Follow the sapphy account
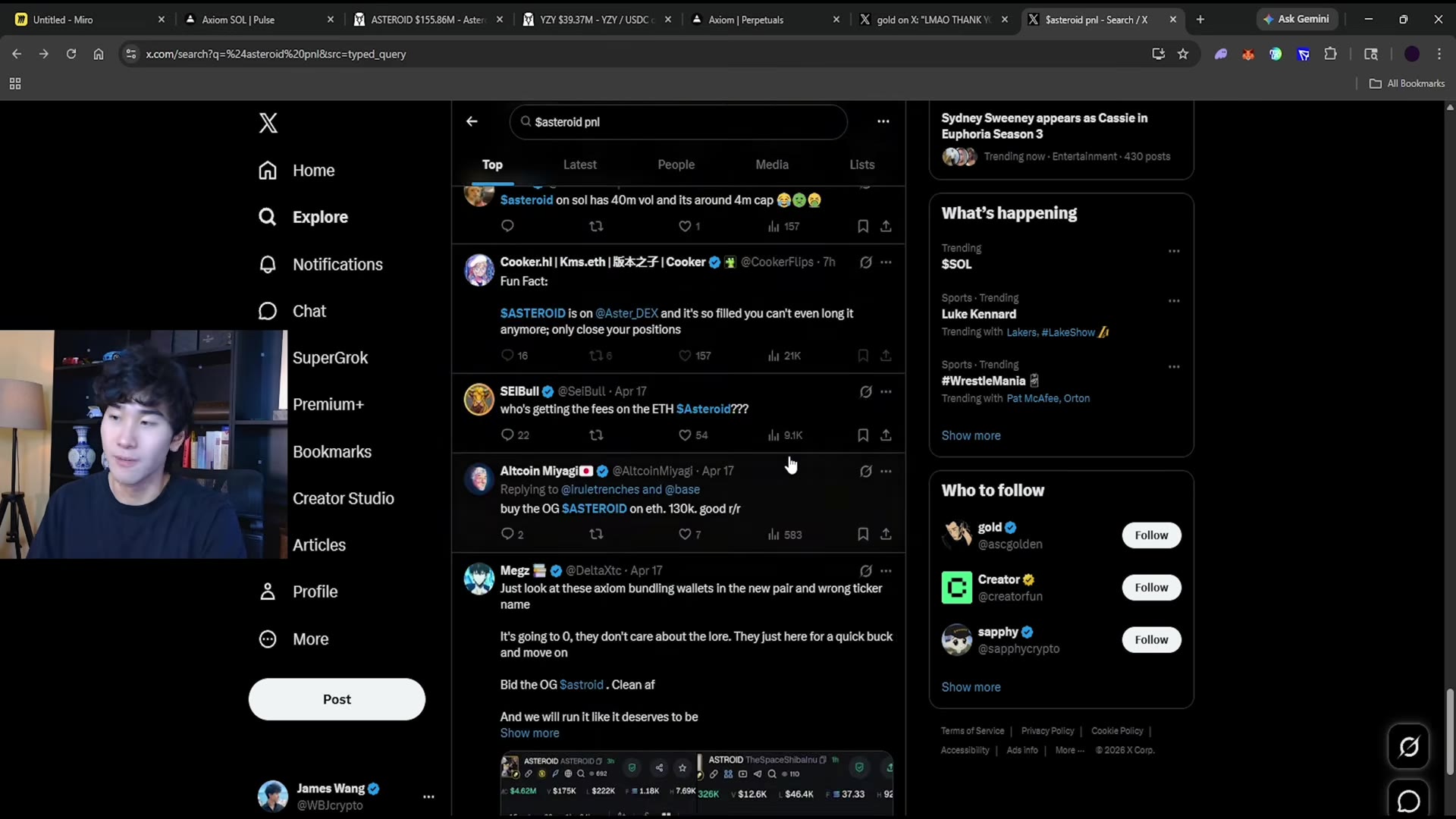This screenshot has height=819, width=1456. [x=1151, y=640]
